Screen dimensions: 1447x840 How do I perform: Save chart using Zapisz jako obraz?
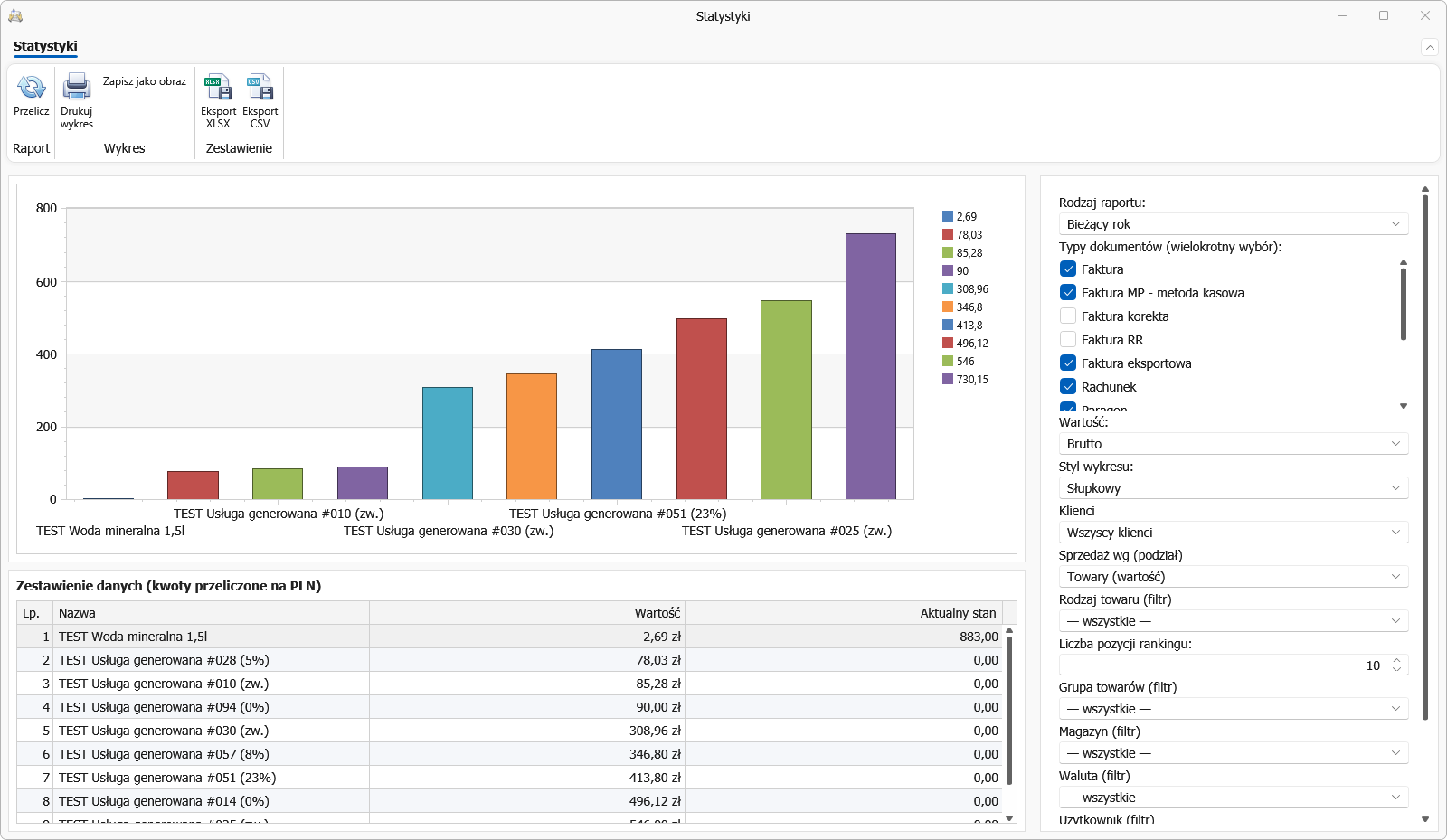point(145,81)
